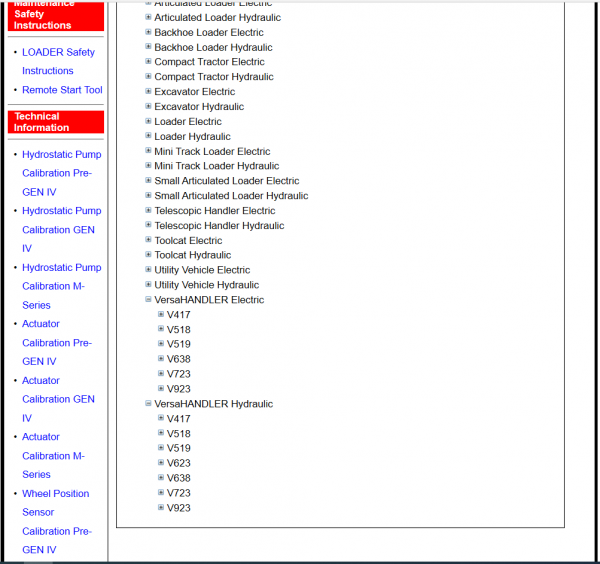
Task: Expand V723 under VersaHANDLER Electric
Action: (x=161, y=373)
